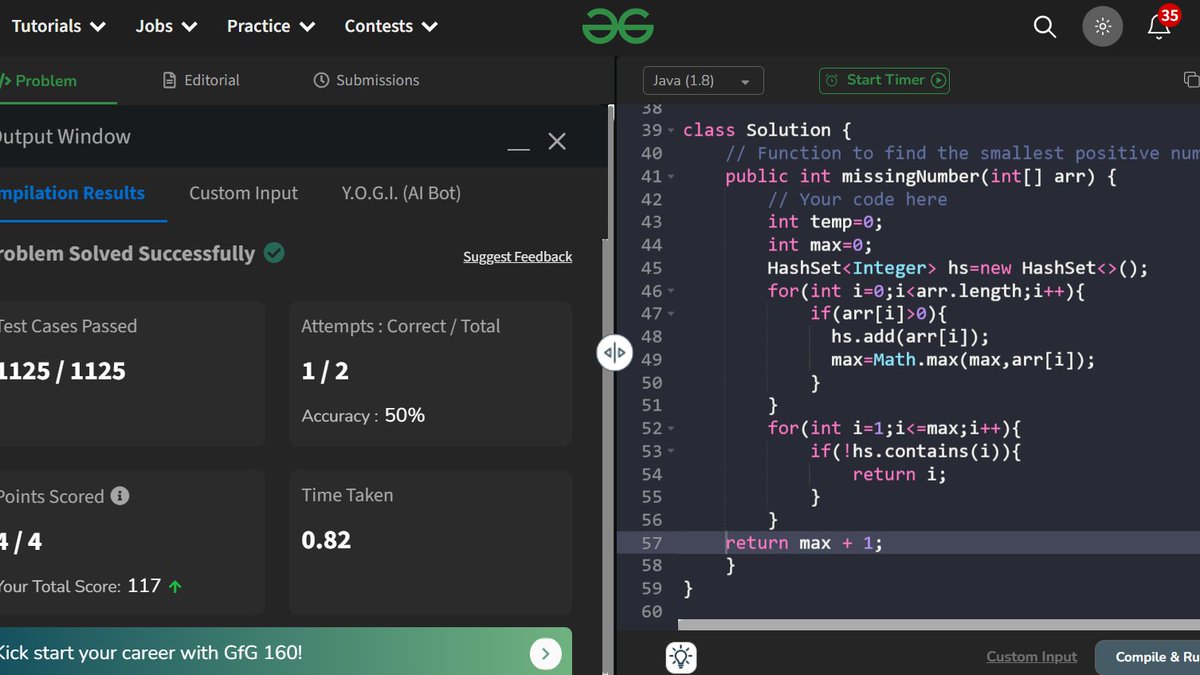Click the Compile & Run button
Screen dimensions: 1200x675
point(1148,657)
